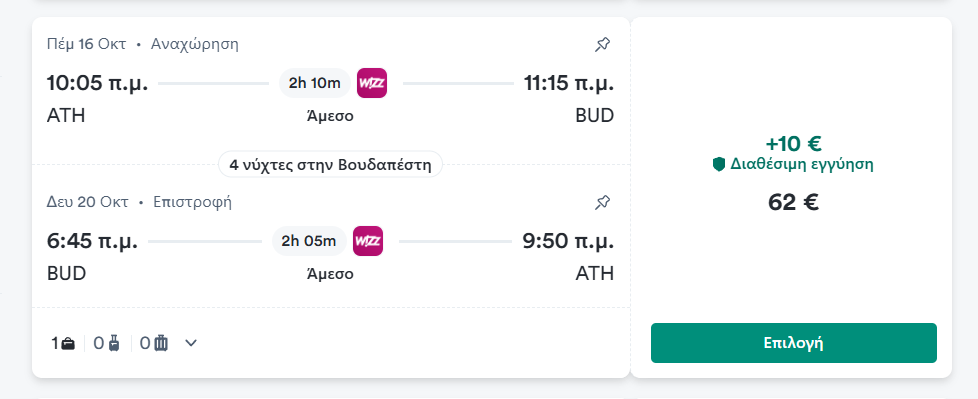Screen dimensions: 978x399
Task: Click the Wizz Air logo on outbound flight
Action: [372, 83]
